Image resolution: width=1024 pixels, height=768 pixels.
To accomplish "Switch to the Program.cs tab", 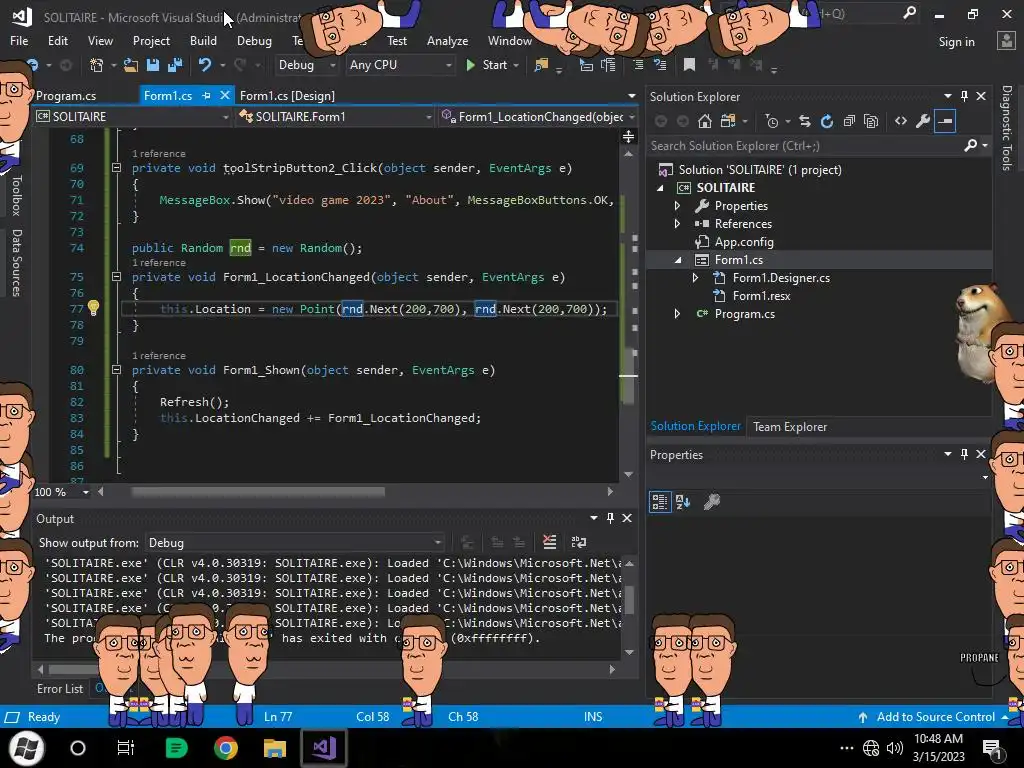I will coord(65,95).
